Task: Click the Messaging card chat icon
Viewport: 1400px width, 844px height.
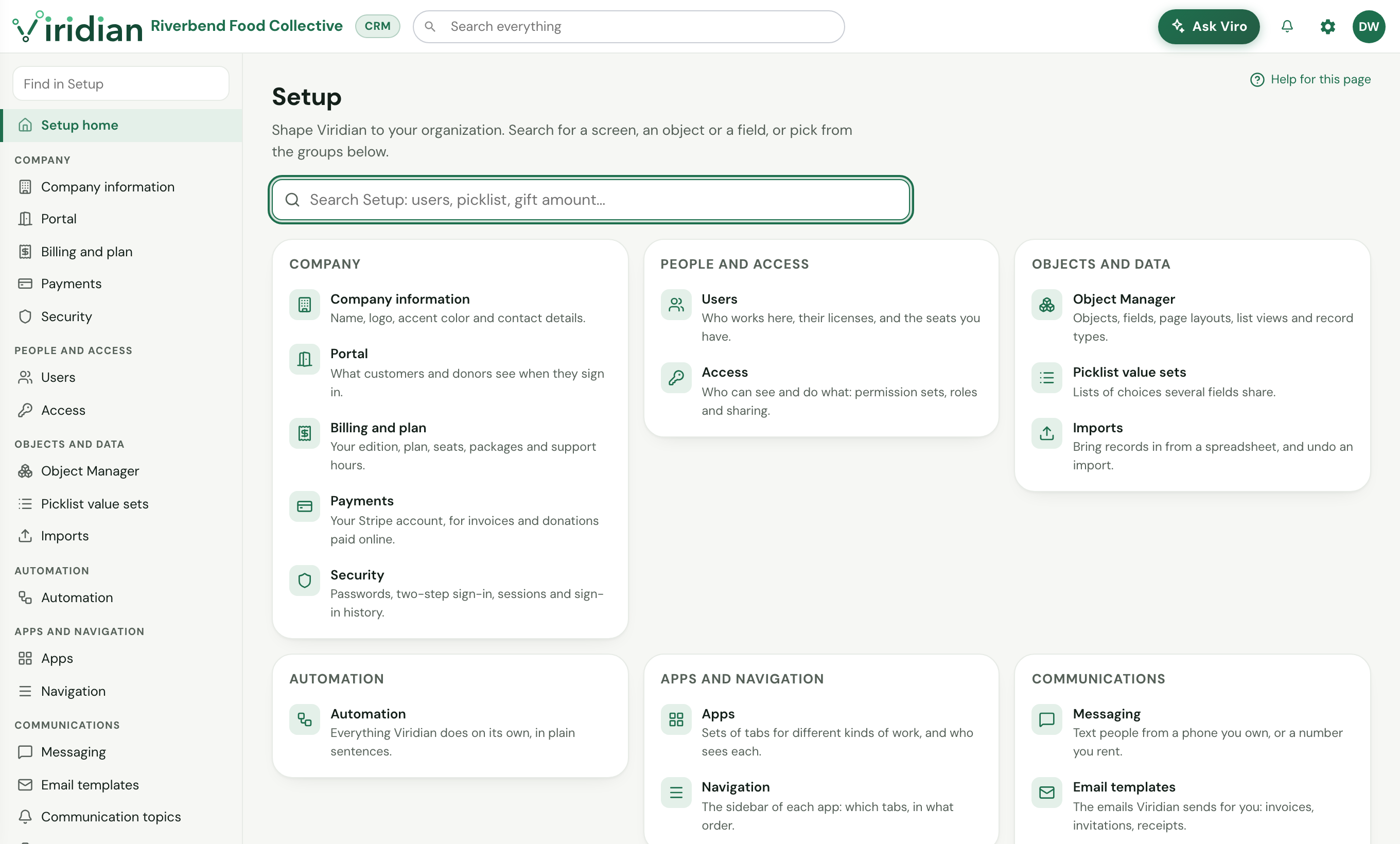Action: tap(1046, 719)
